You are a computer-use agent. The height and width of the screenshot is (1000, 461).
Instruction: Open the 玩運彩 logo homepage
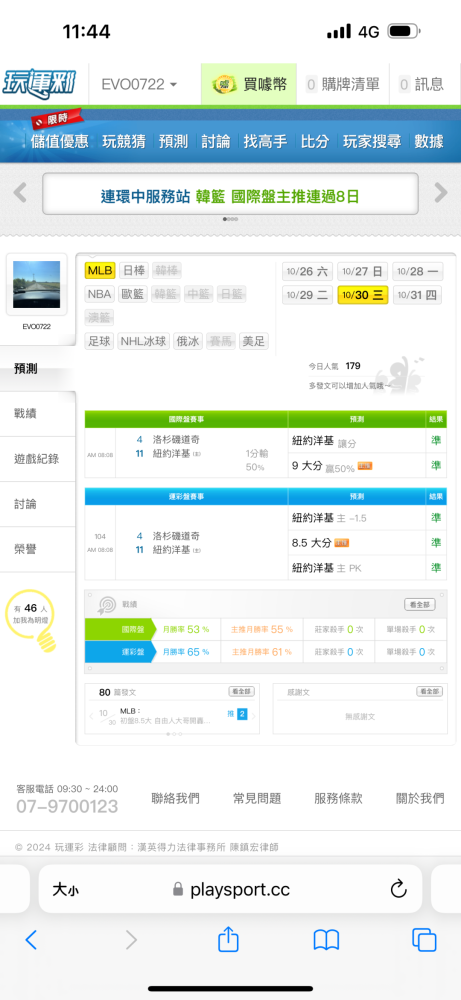click(x=40, y=84)
